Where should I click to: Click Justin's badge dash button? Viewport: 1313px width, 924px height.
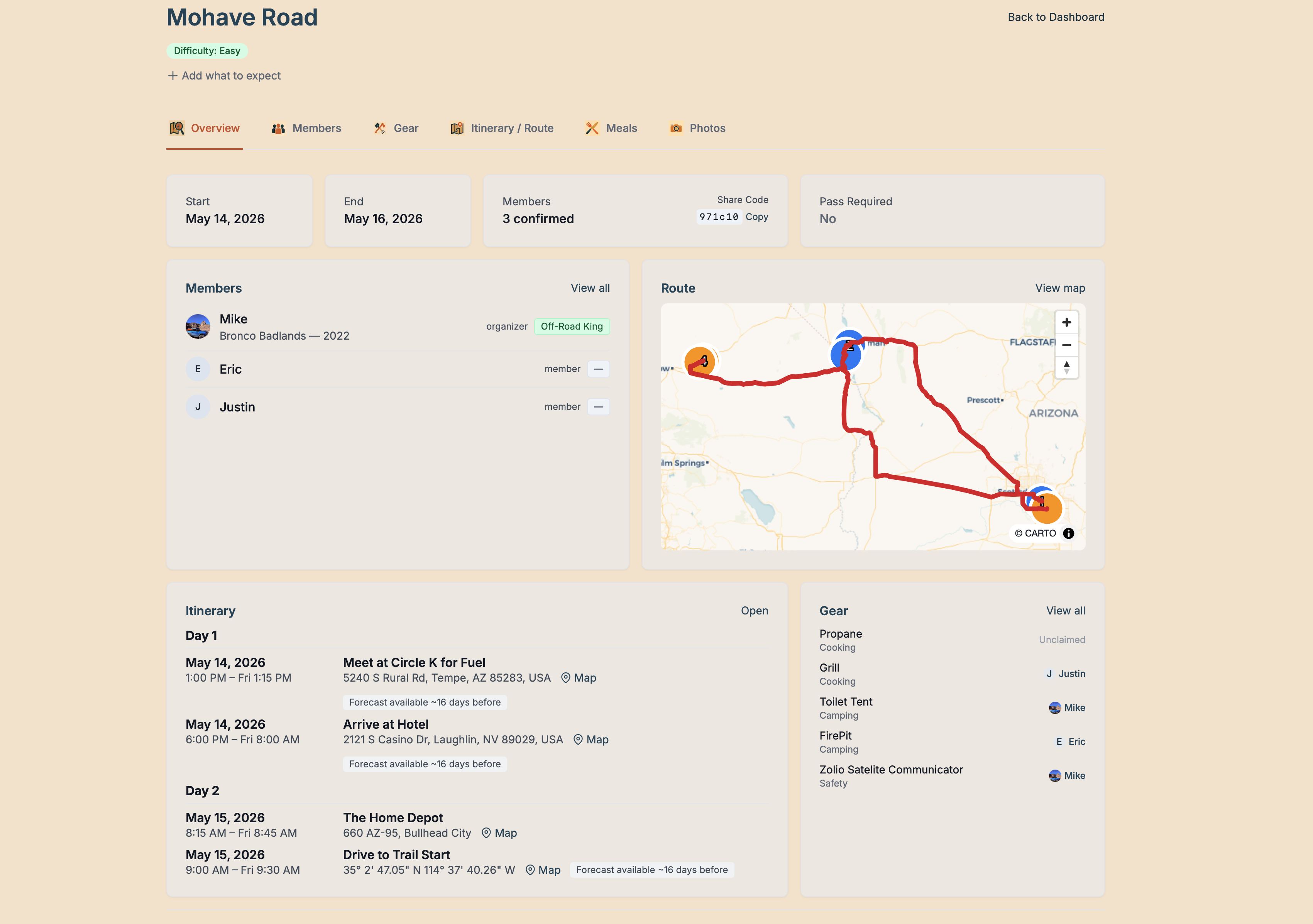[598, 406]
